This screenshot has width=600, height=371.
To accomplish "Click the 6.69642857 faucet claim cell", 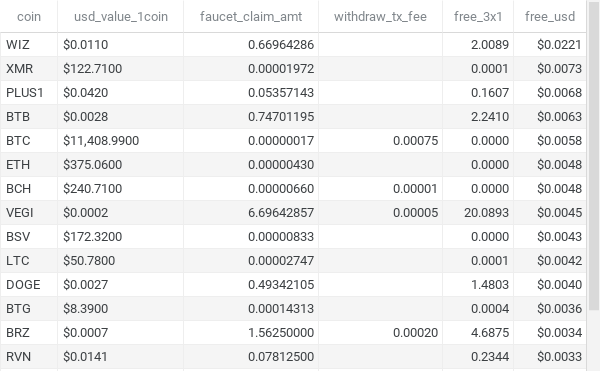I will click(x=251, y=213).
